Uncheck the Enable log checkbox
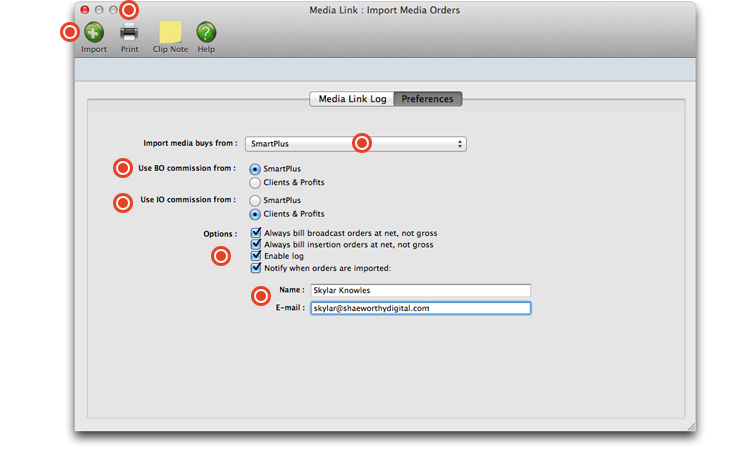 [256, 256]
